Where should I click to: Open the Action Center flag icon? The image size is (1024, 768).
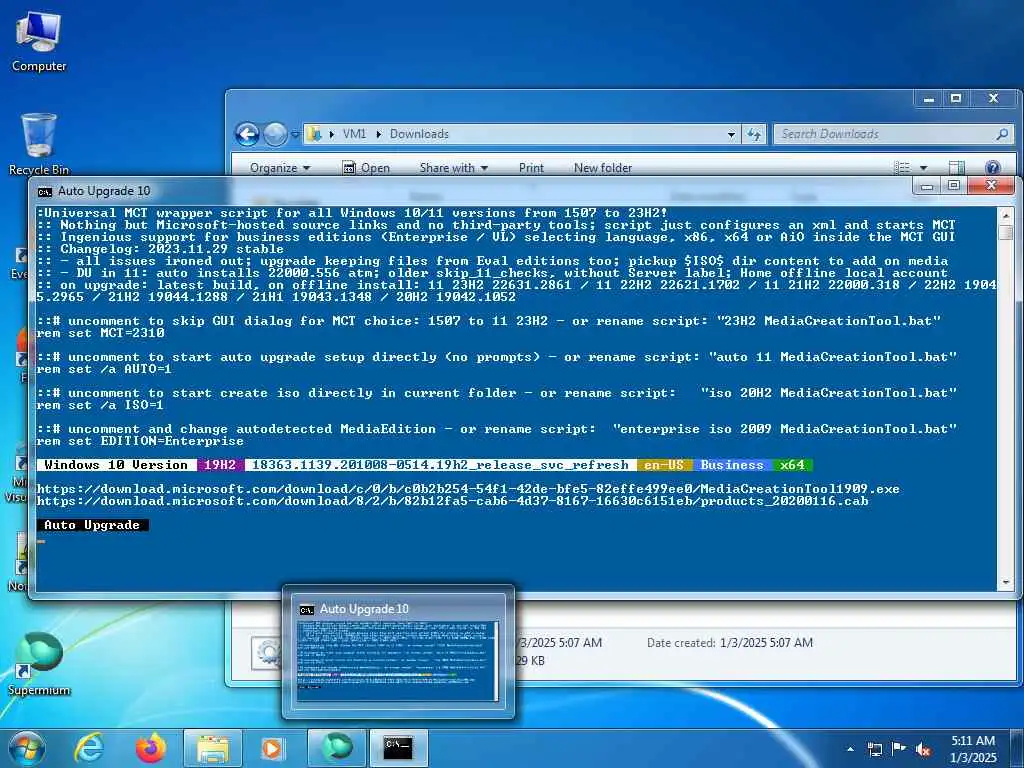pyautogui.click(x=899, y=749)
